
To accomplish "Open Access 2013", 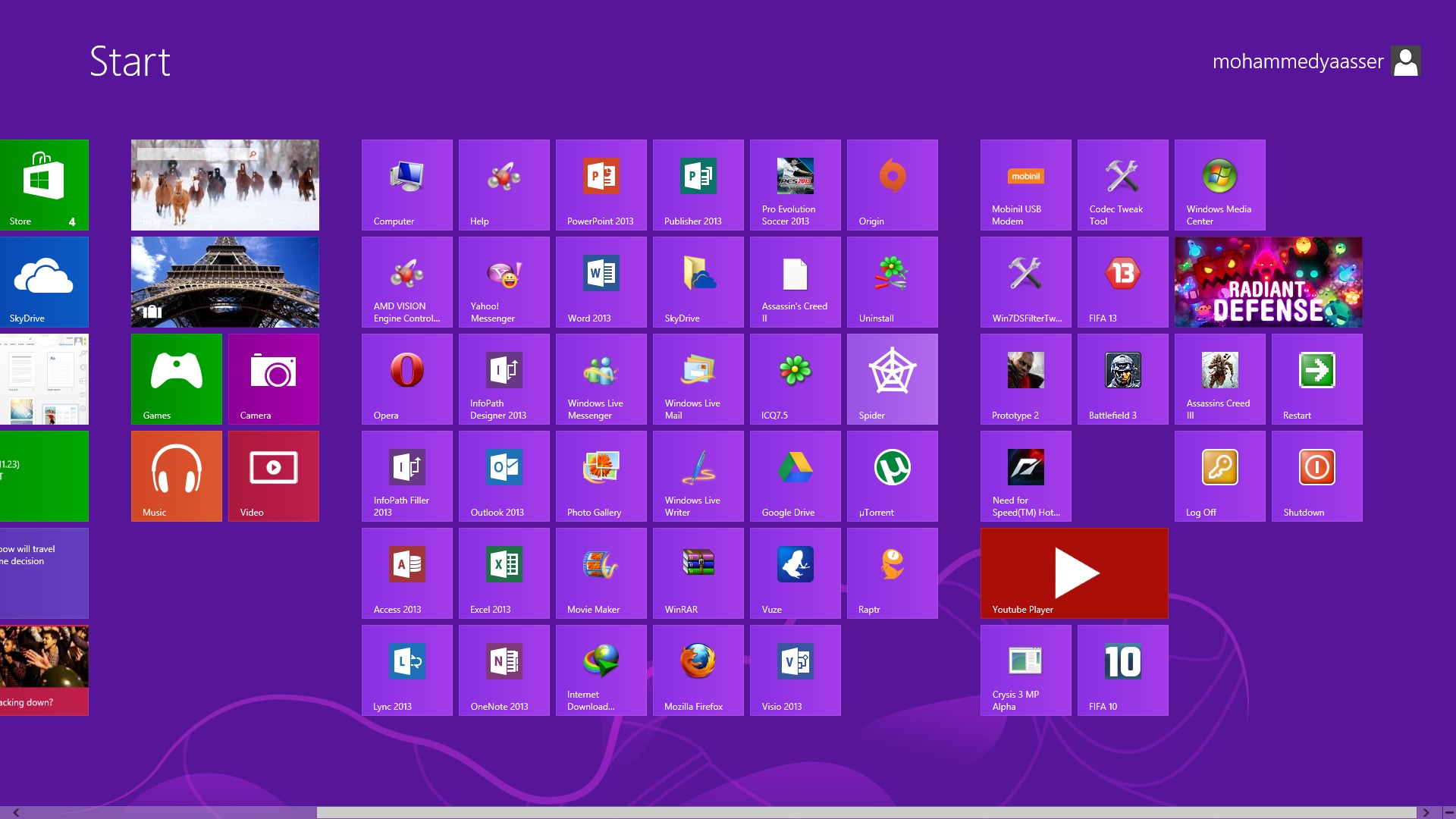I will pyautogui.click(x=407, y=573).
